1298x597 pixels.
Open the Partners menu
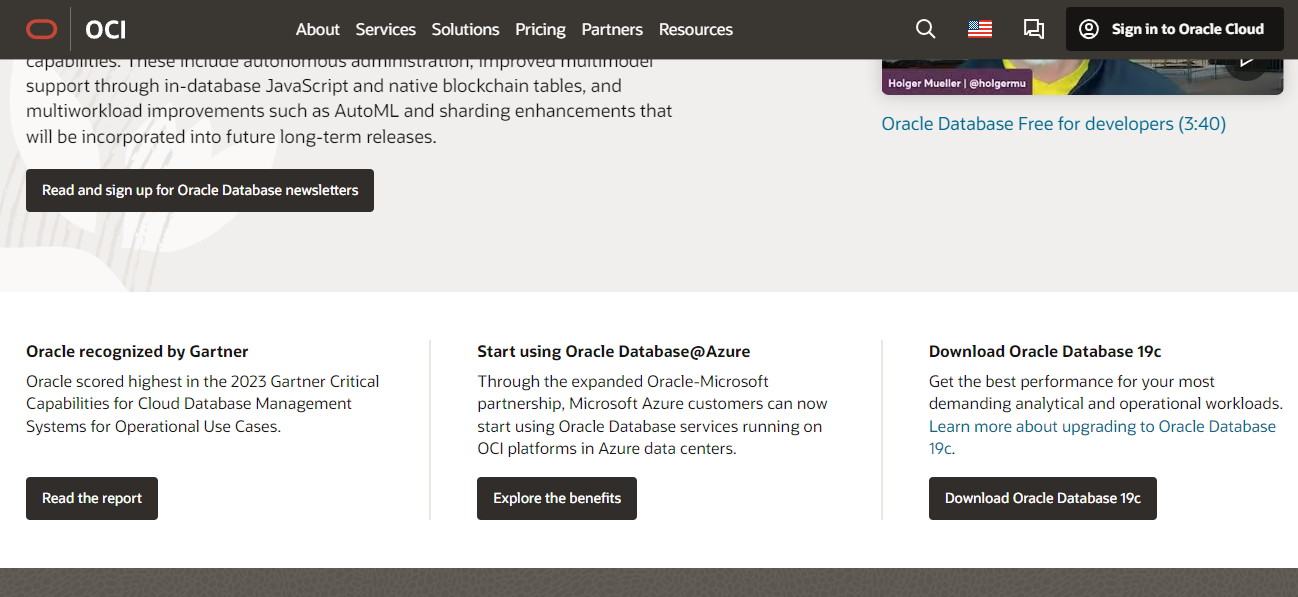click(612, 29)
